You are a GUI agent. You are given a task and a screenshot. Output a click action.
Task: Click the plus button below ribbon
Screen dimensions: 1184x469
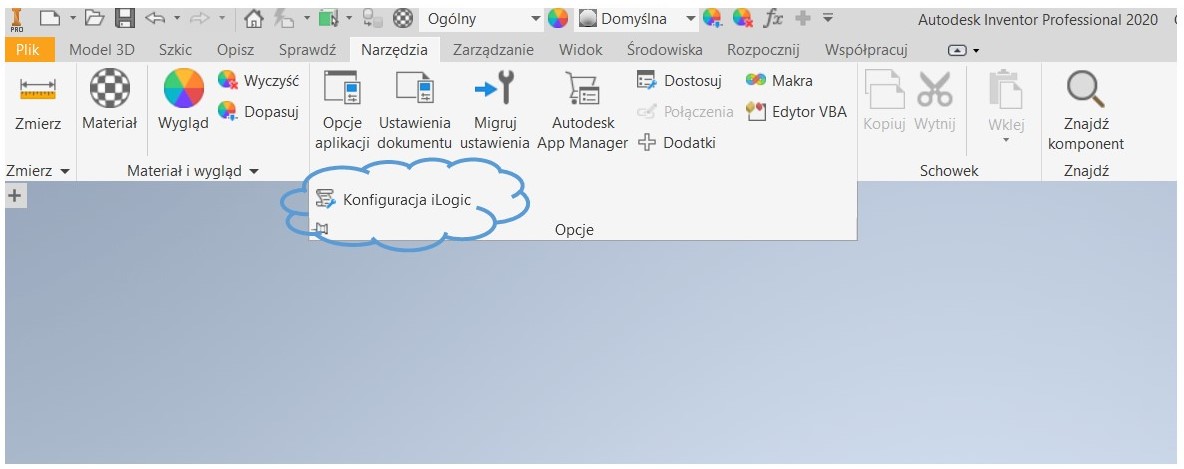(14, 196)
